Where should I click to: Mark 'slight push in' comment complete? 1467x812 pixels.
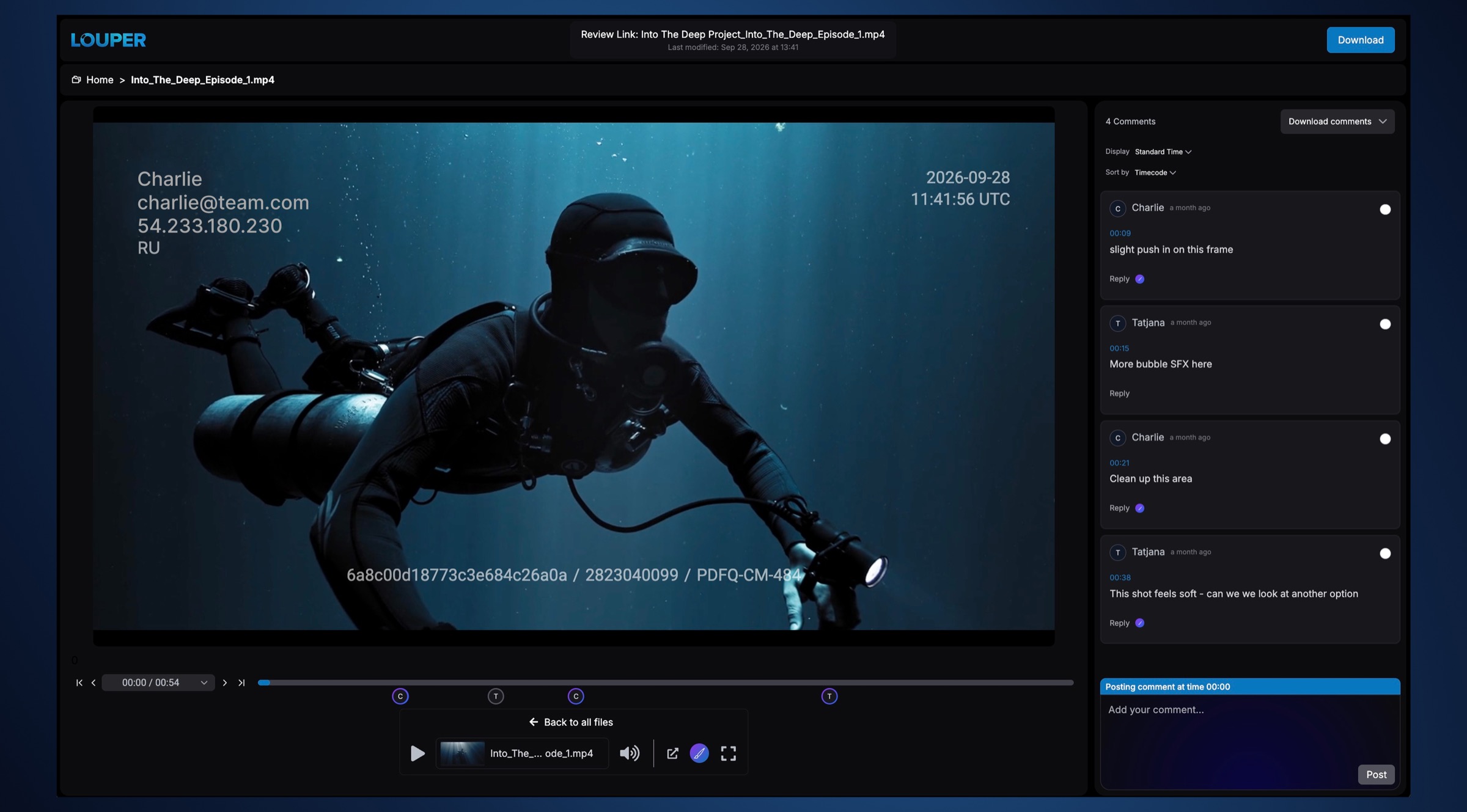(1385, 210)
